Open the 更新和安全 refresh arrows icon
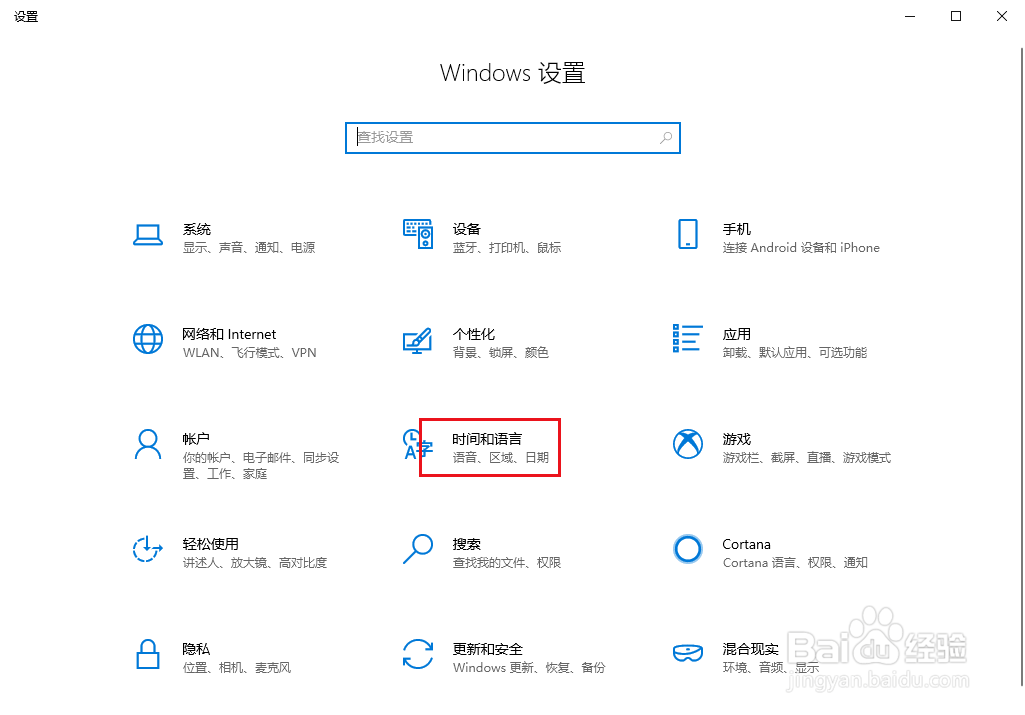 click(x=418, y=654)
